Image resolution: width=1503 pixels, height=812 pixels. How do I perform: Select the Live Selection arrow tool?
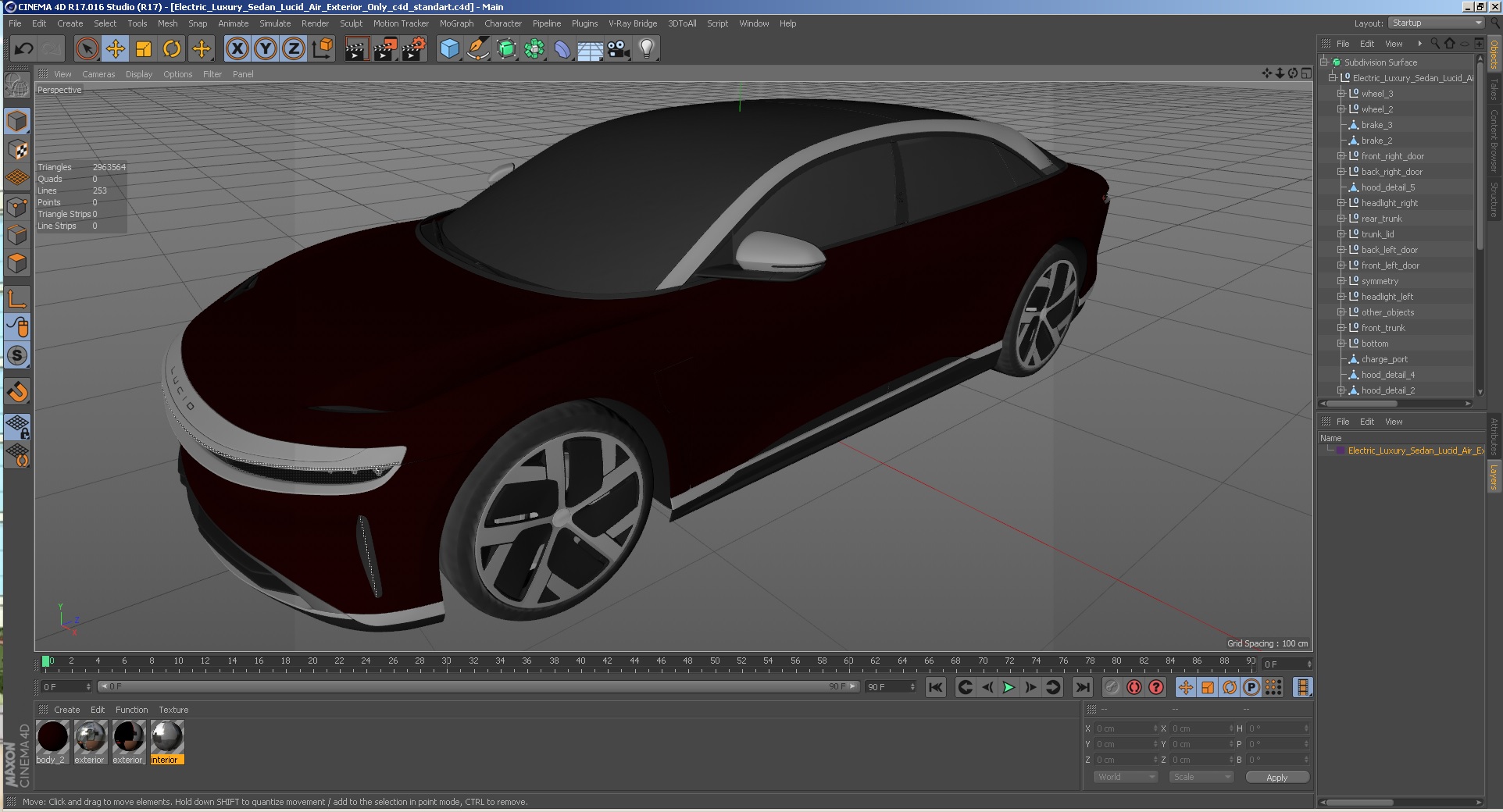click(87, 49)
